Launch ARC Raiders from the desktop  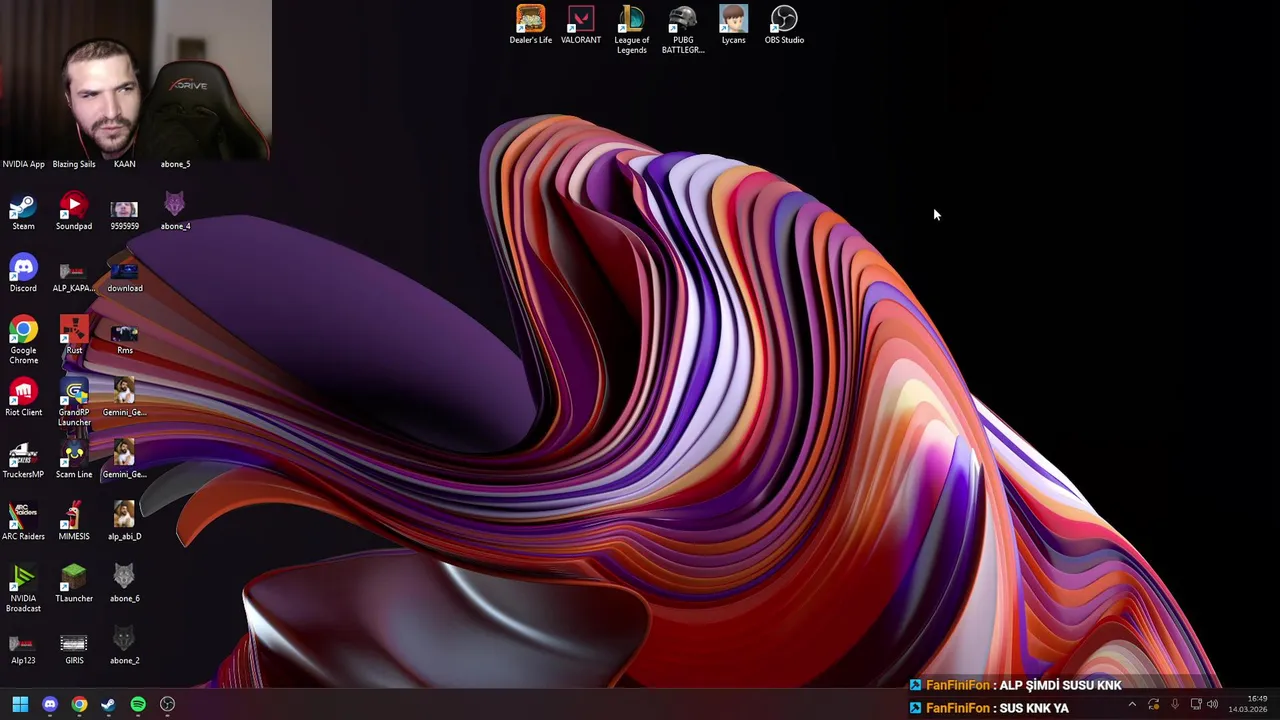click(23, 522)
